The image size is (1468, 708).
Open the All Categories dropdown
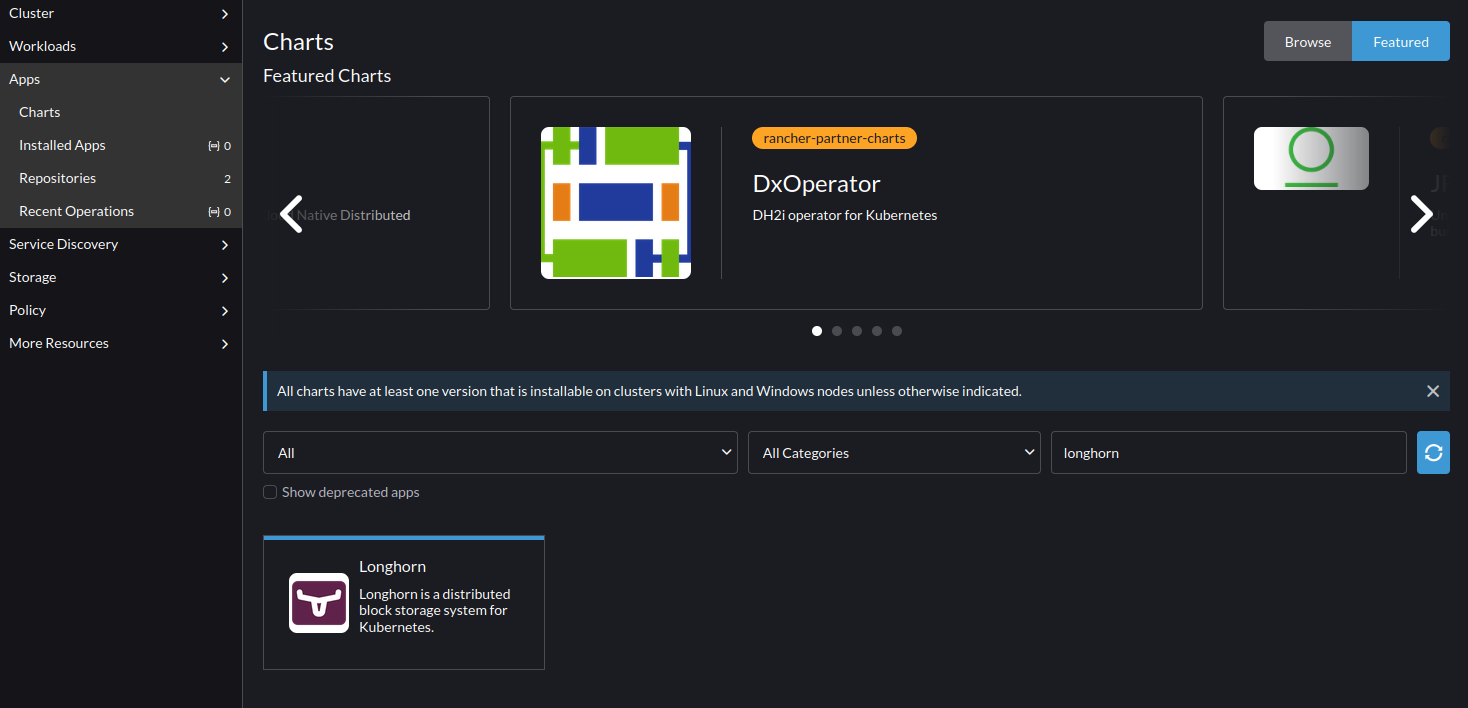click(x=894, y=453)
